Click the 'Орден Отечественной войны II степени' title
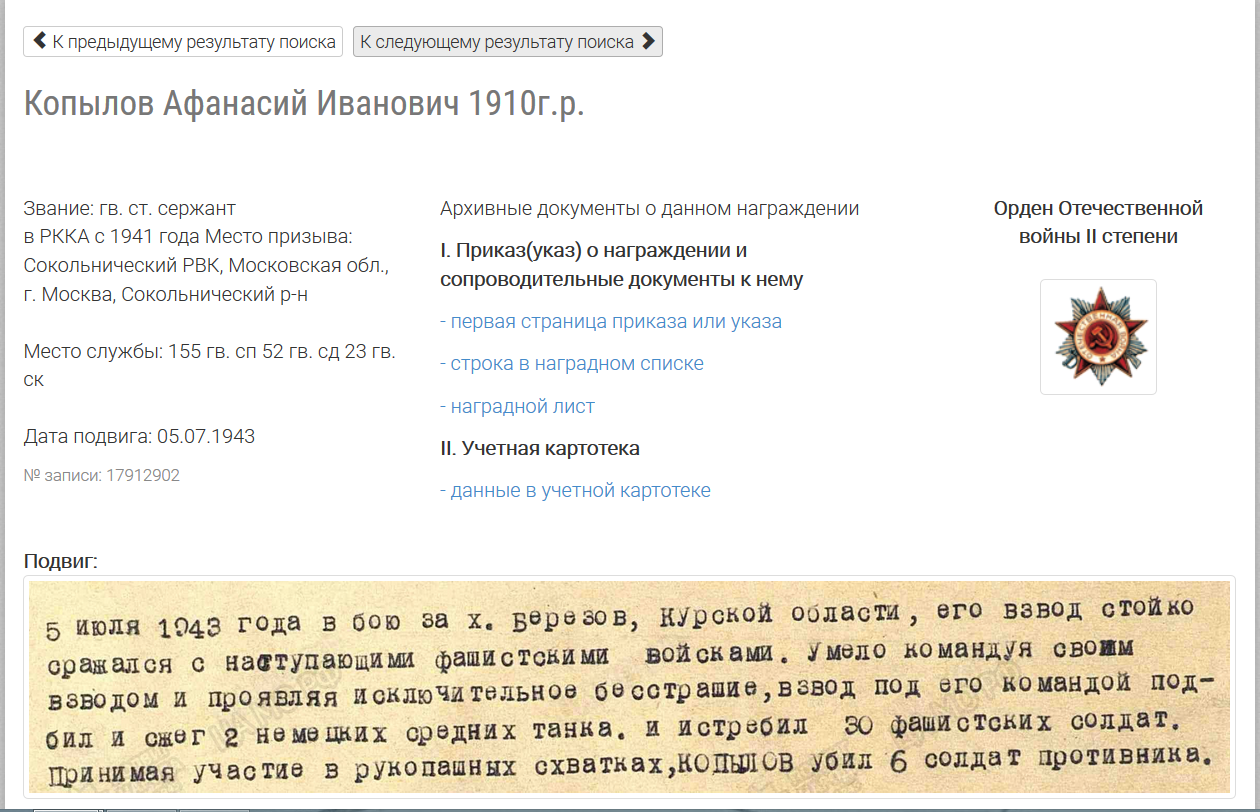 coord(1098,222)
